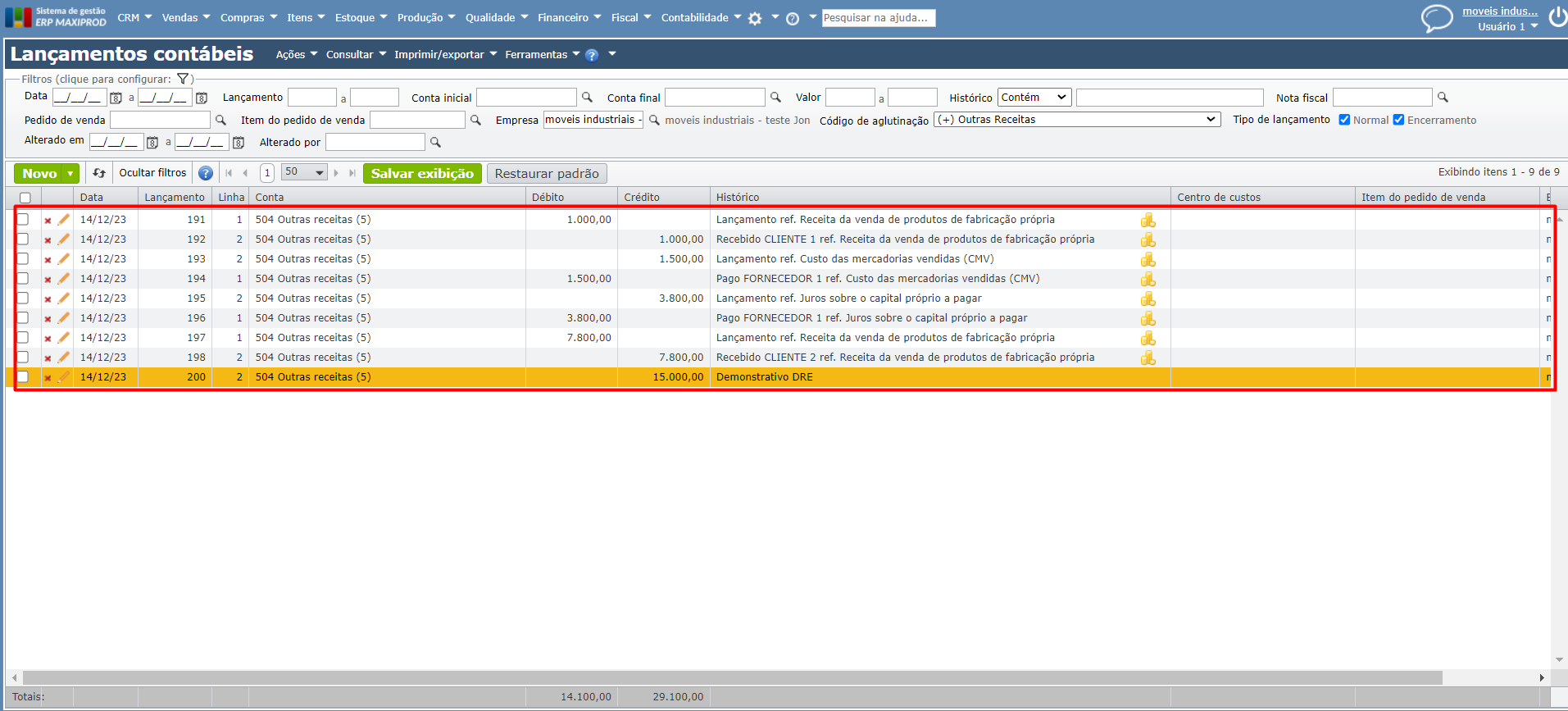Viewport: 1568px width, 711px height.
Task: Open the Financeiro menu
Action: 569,18
